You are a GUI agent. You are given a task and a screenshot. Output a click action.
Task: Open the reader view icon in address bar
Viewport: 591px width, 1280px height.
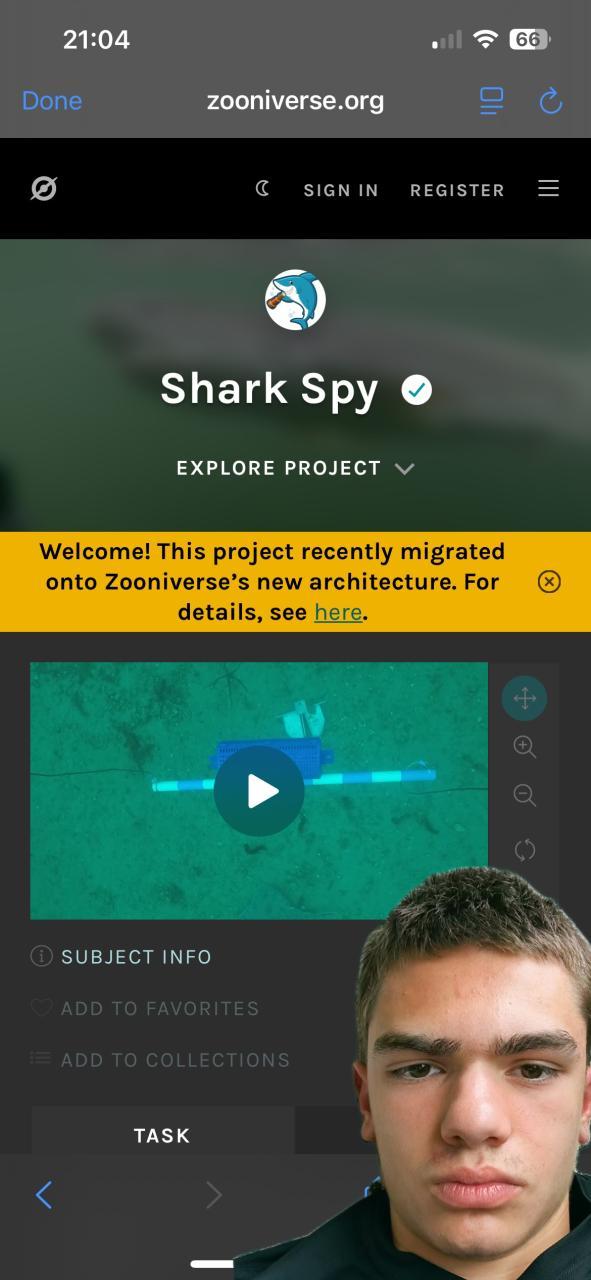(x=491, y=100)
